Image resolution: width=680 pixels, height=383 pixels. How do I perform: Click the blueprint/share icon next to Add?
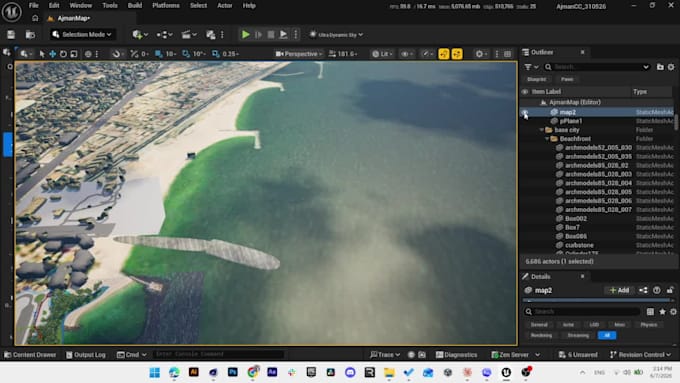pyautogui.click(x=643, y=290)
